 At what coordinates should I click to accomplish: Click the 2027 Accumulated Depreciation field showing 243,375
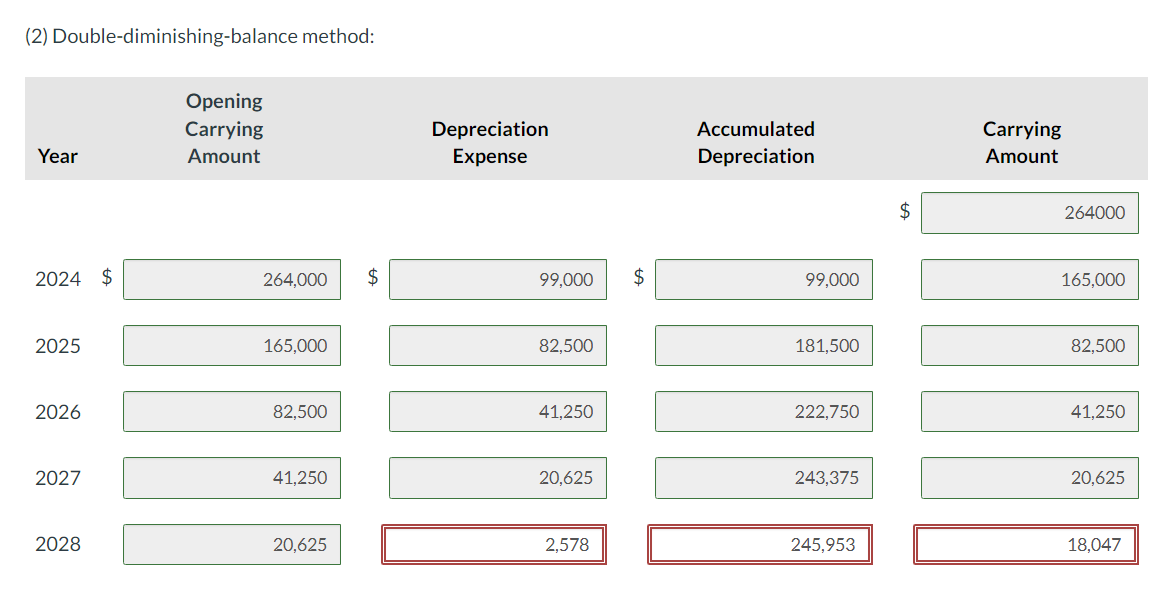coord(763,478)
